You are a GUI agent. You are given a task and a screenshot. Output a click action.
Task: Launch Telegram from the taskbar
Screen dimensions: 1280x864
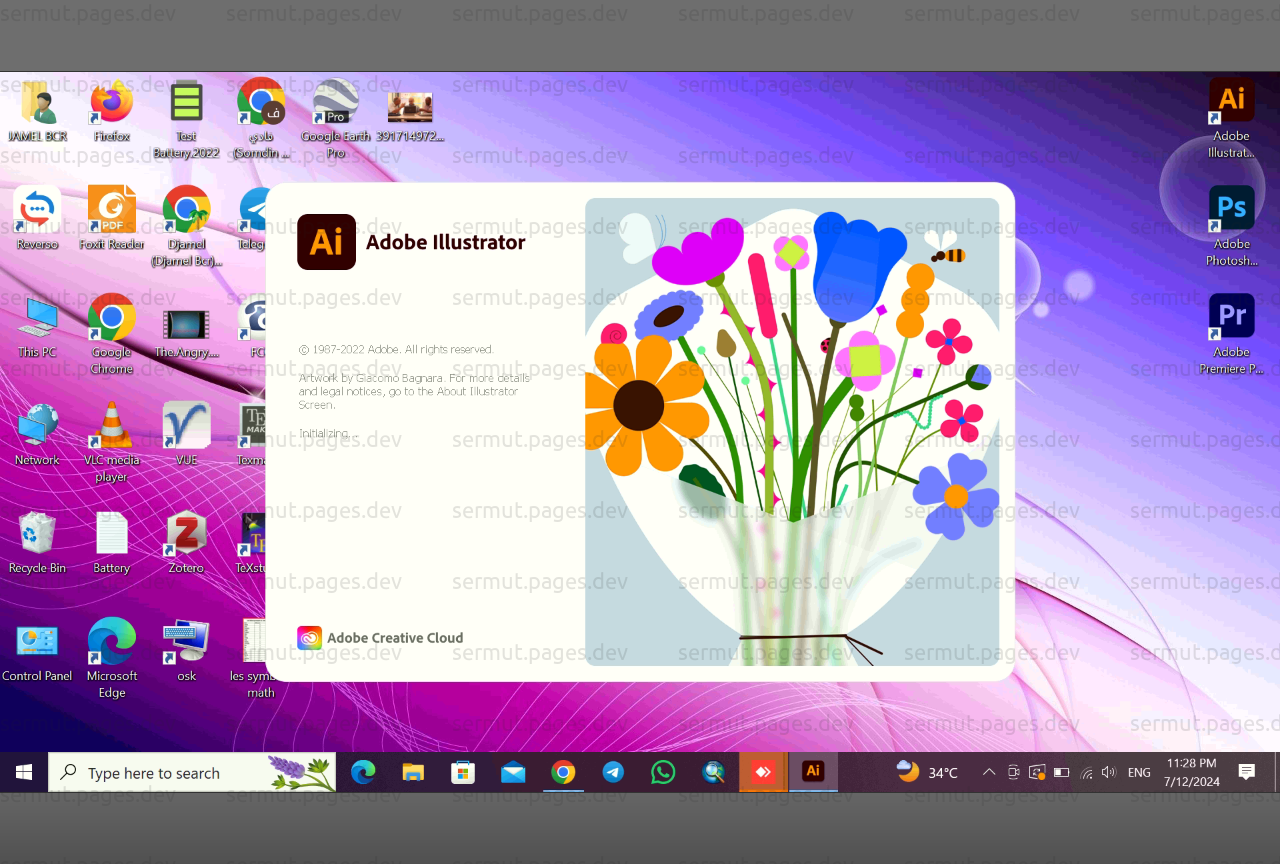point(613,772)
